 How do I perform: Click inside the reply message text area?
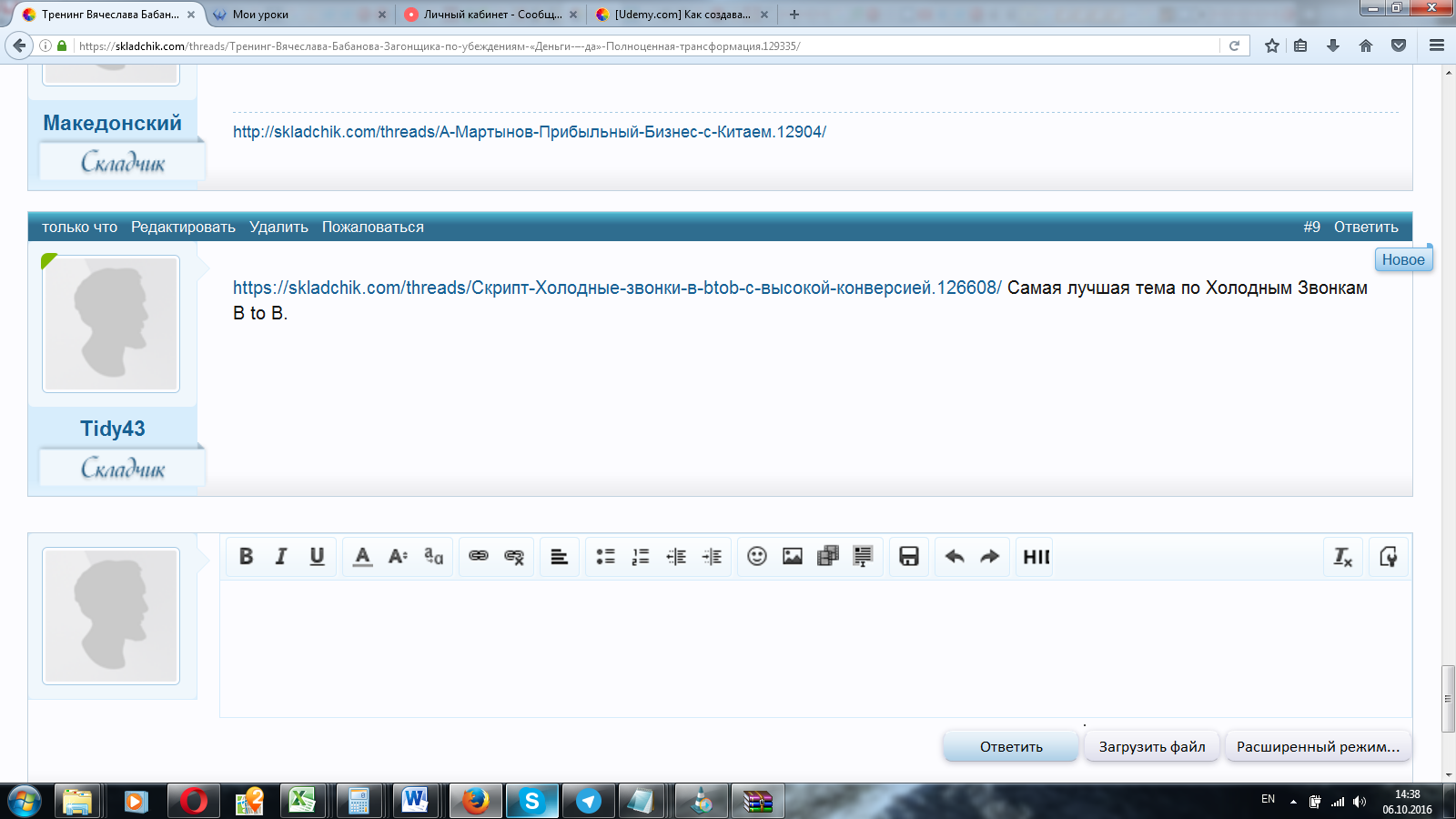point(815,648)
